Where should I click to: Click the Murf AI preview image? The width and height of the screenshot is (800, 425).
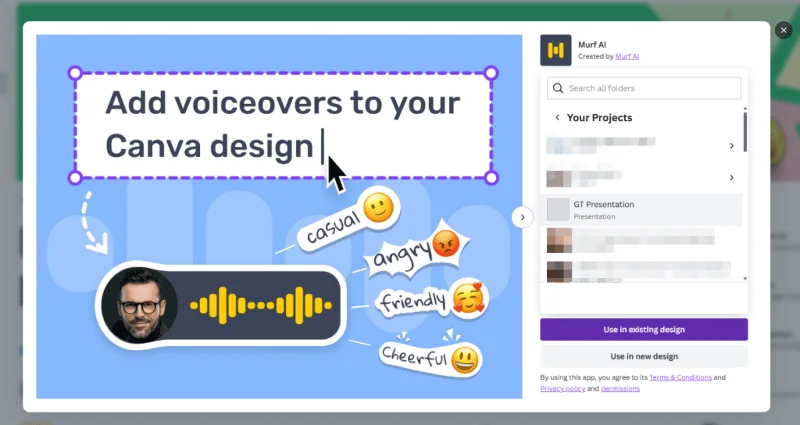click(x=279, y=216)
